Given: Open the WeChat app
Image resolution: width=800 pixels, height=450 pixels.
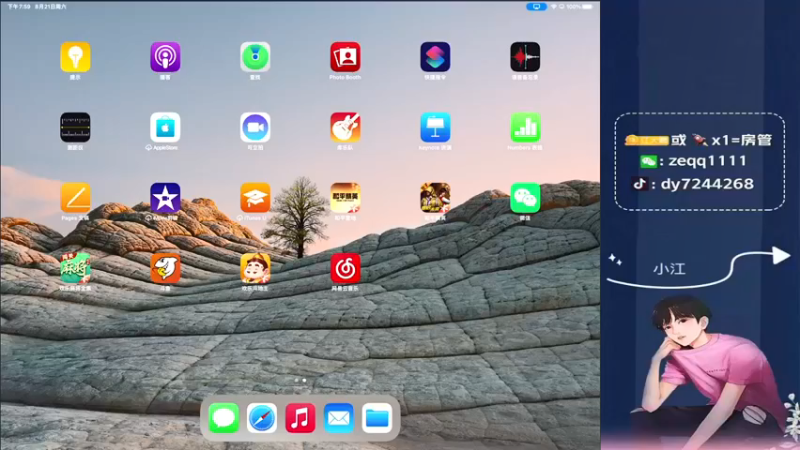Looking at the screenshot, I should pyautogui.click(x=525, y=197).
